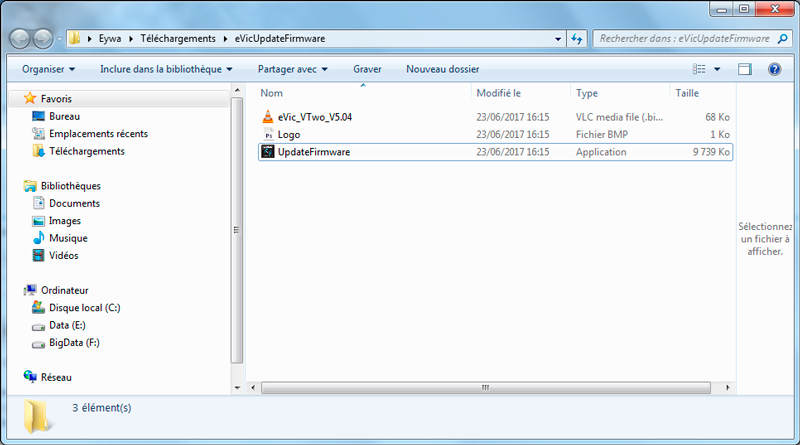Open Bureau in the navigation pane
This screenshot has height=445, width=800.
coord(64,116)
